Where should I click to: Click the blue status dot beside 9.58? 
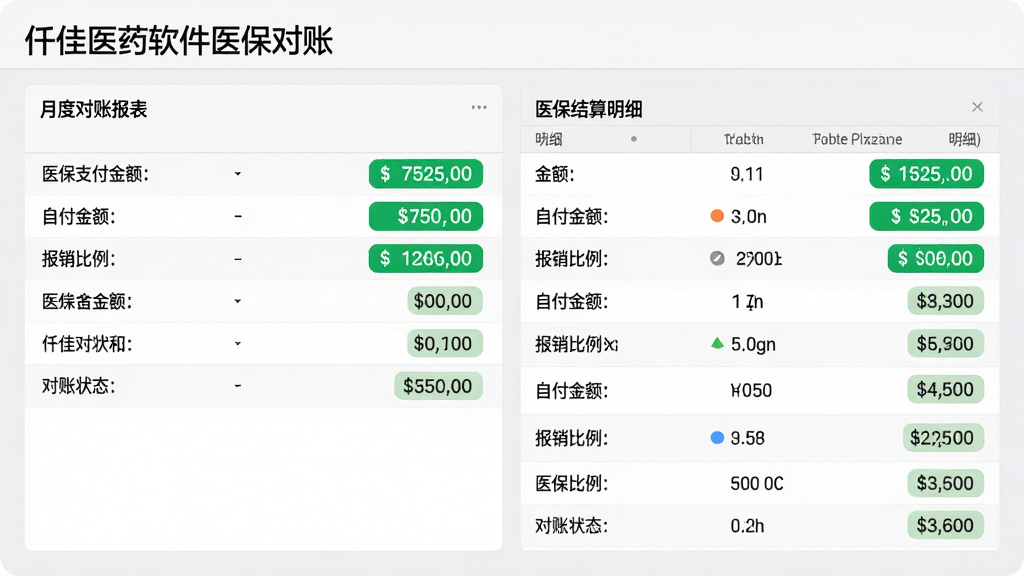[717, 438]
